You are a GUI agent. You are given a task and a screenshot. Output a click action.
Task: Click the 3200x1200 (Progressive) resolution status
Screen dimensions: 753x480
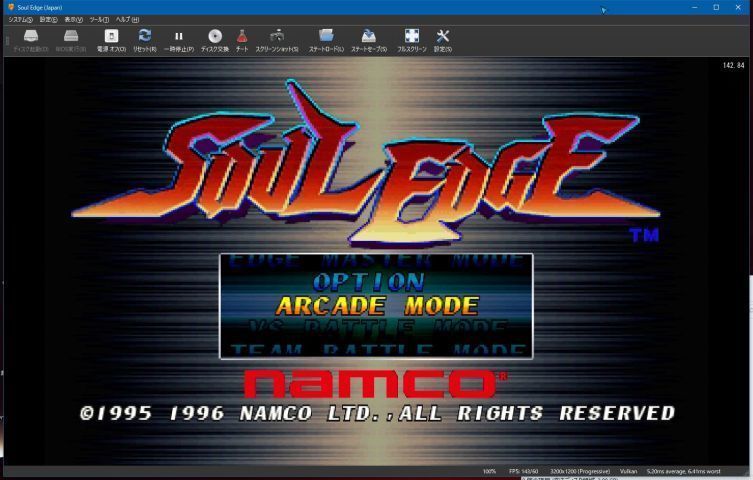580,471
